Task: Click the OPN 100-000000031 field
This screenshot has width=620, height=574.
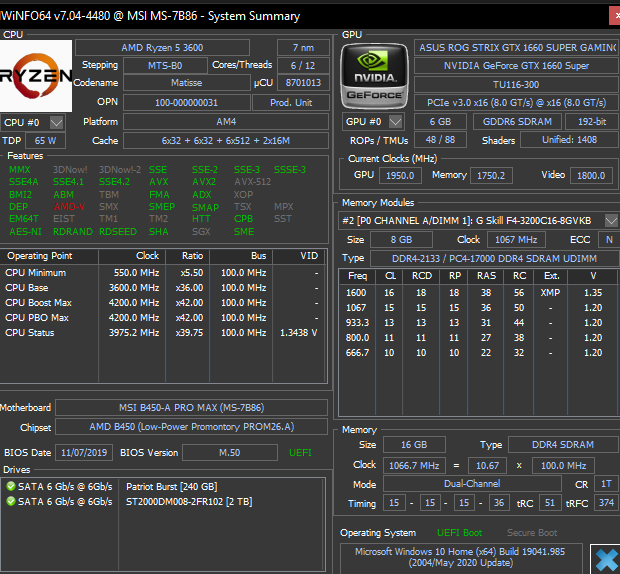Action: [x=187, y=103]
